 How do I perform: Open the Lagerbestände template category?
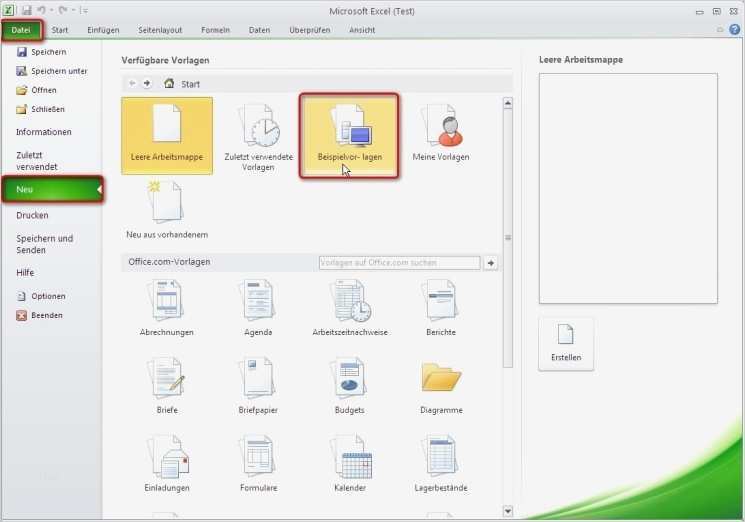coord(441,464)
